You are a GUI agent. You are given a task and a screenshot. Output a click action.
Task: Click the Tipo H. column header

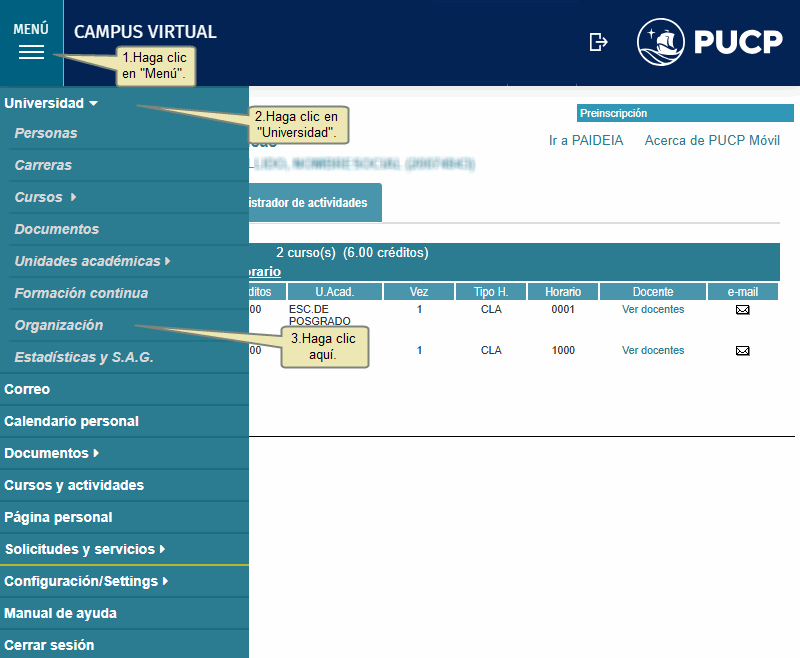tap(491, 292)
